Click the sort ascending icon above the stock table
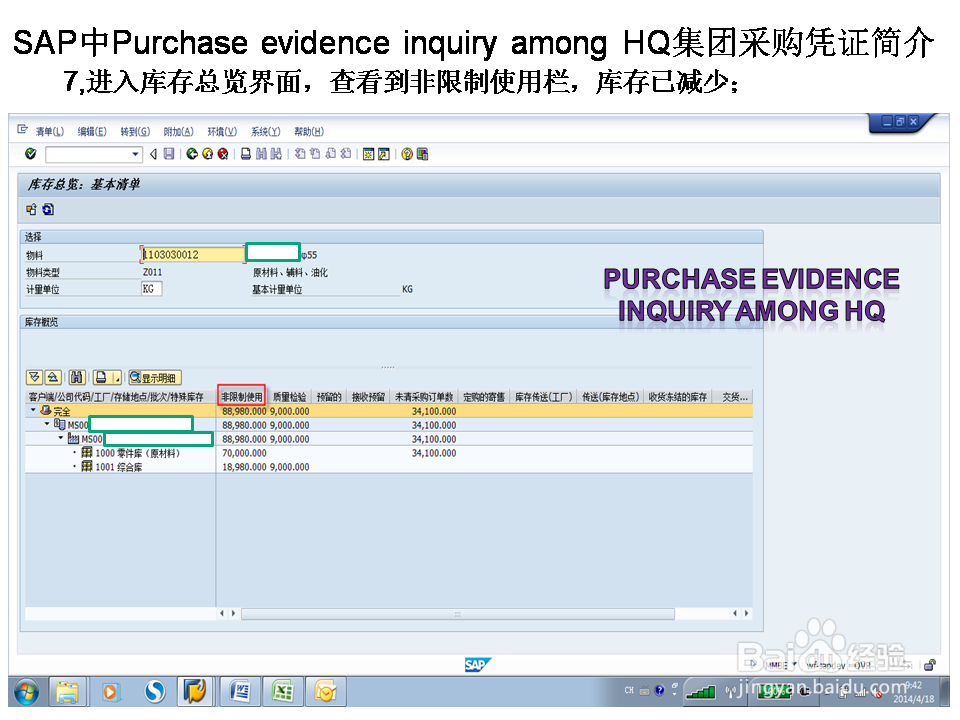The image size is (960, 720). point(52,377)
